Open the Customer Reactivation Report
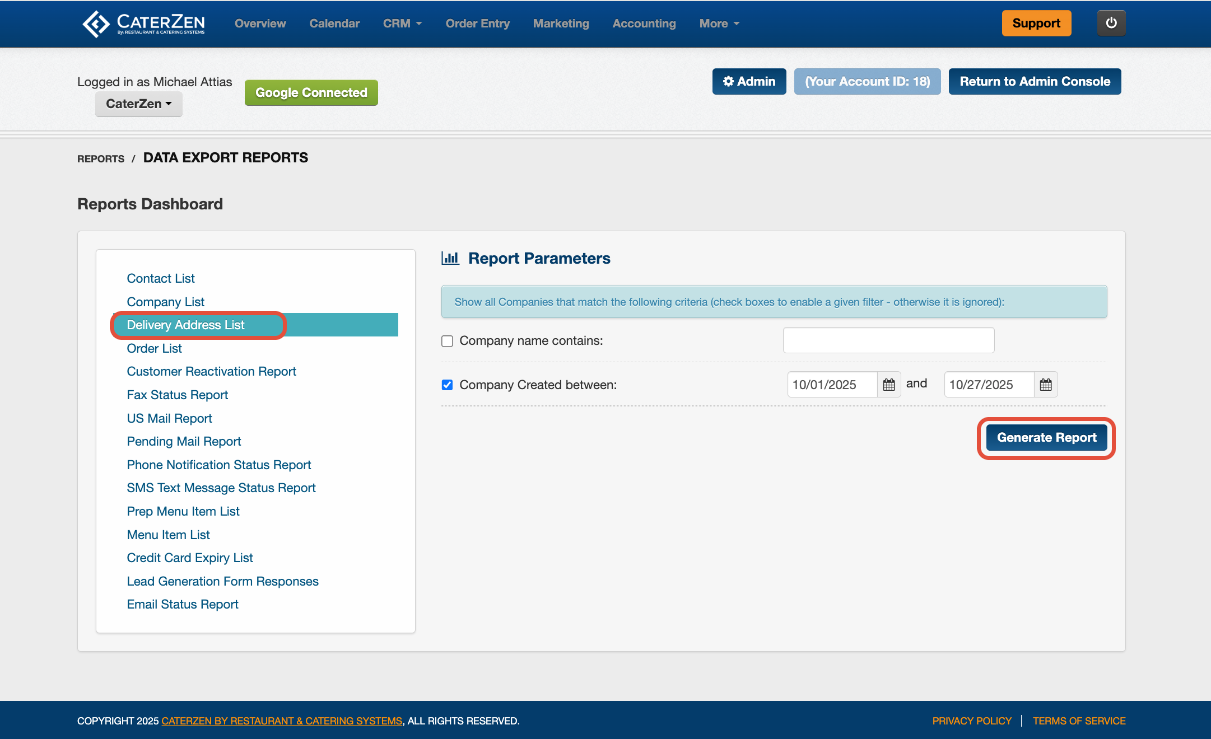 coord(212,372)
